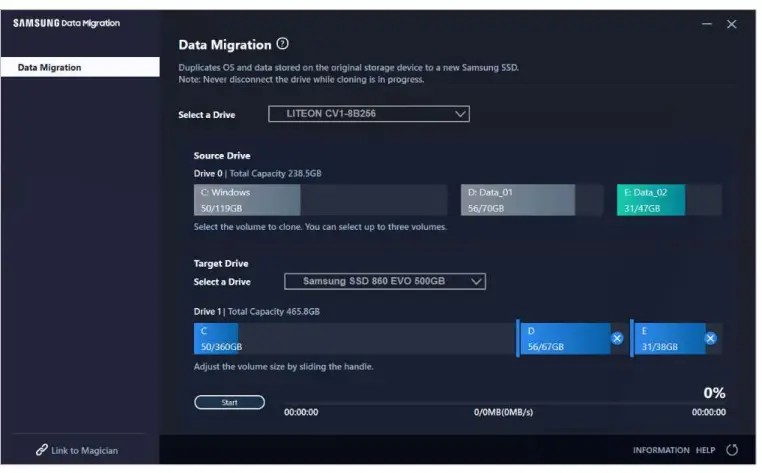
Task: Click the slider handle between D and E volumes
Action: [x=631, y=338]
